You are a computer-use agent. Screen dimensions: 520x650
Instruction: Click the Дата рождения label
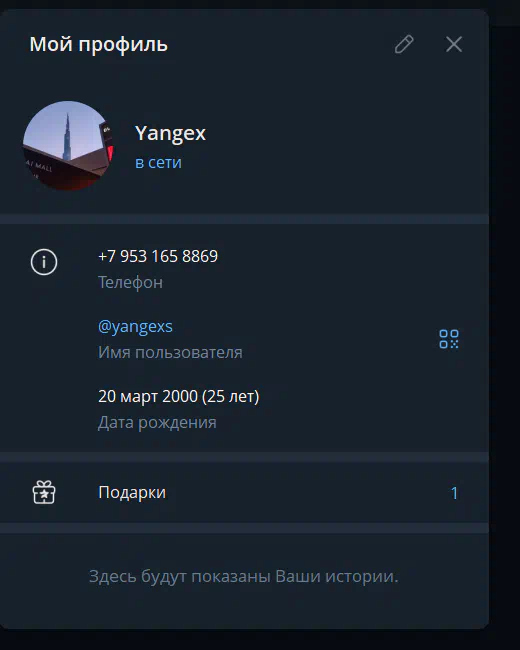click(157, 422)
